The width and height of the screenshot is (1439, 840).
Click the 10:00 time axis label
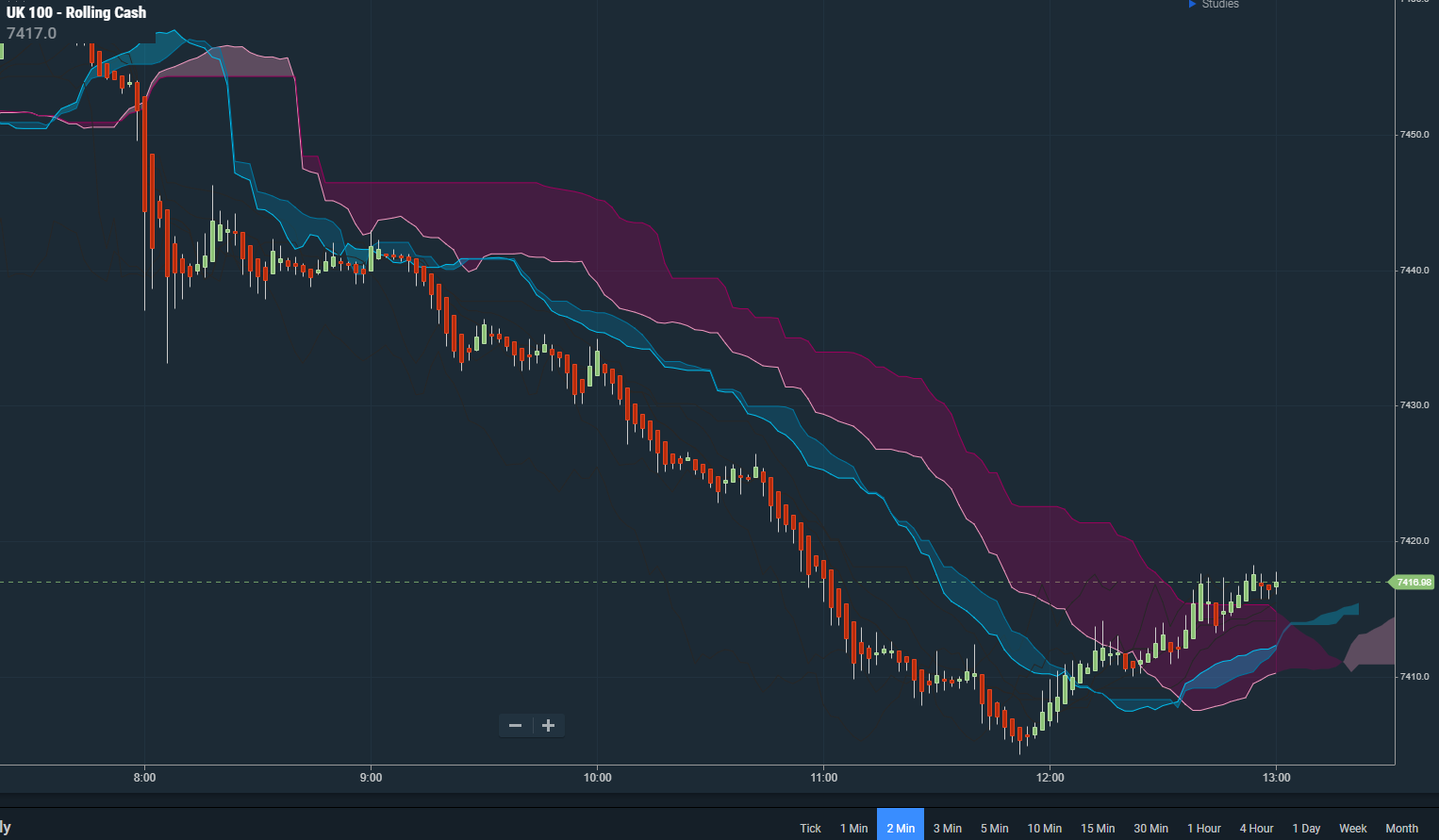tap(597, 778)
